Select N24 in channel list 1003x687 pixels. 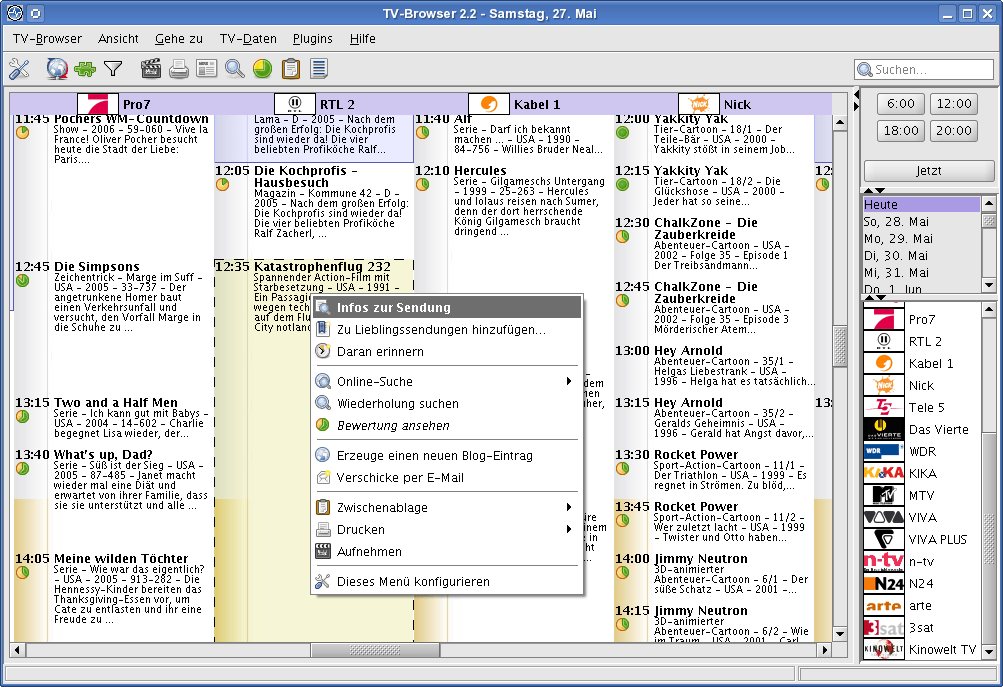921,583
